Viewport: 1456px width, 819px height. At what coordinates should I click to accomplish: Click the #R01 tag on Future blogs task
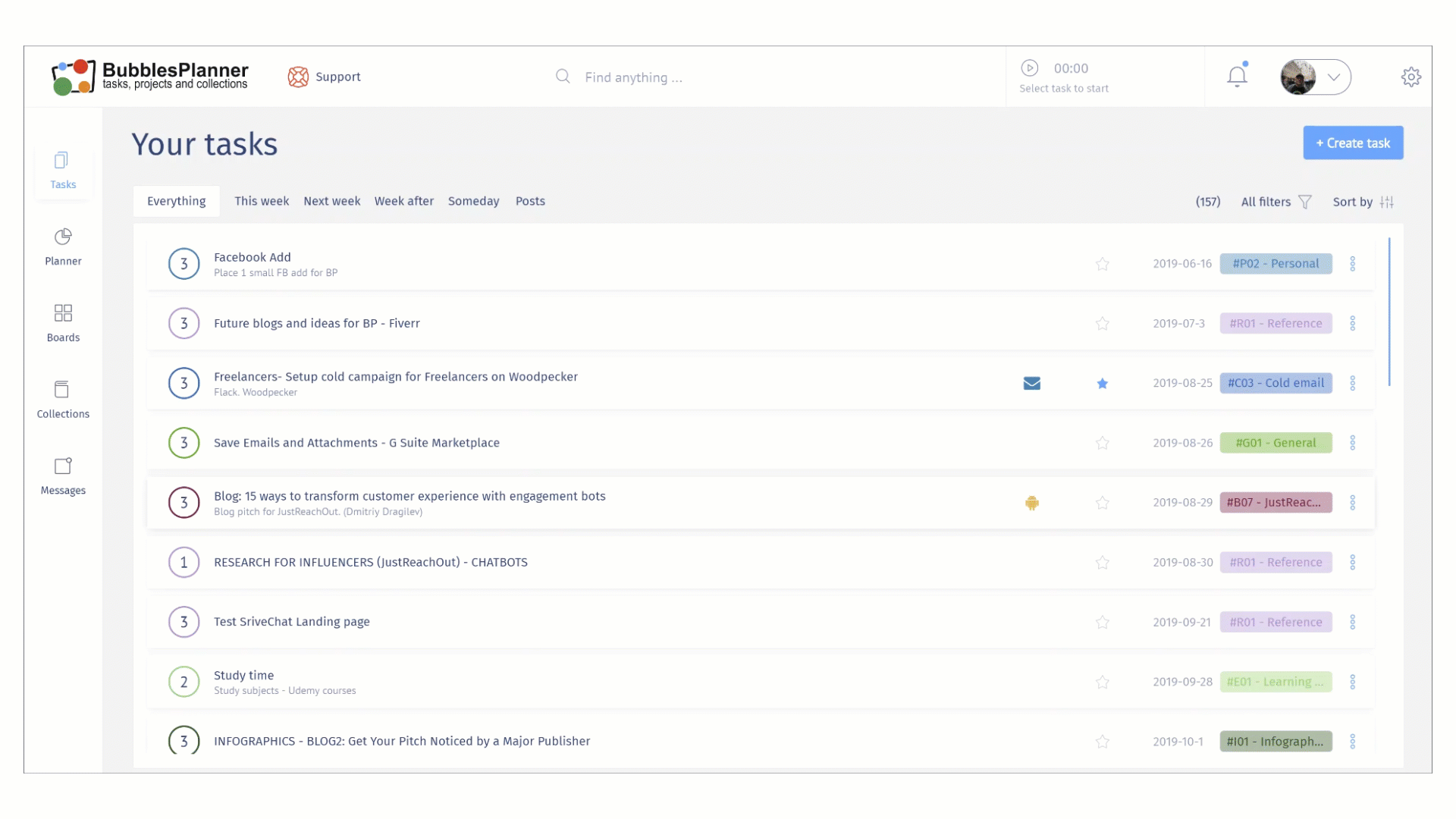click(x=1276, y=324)
